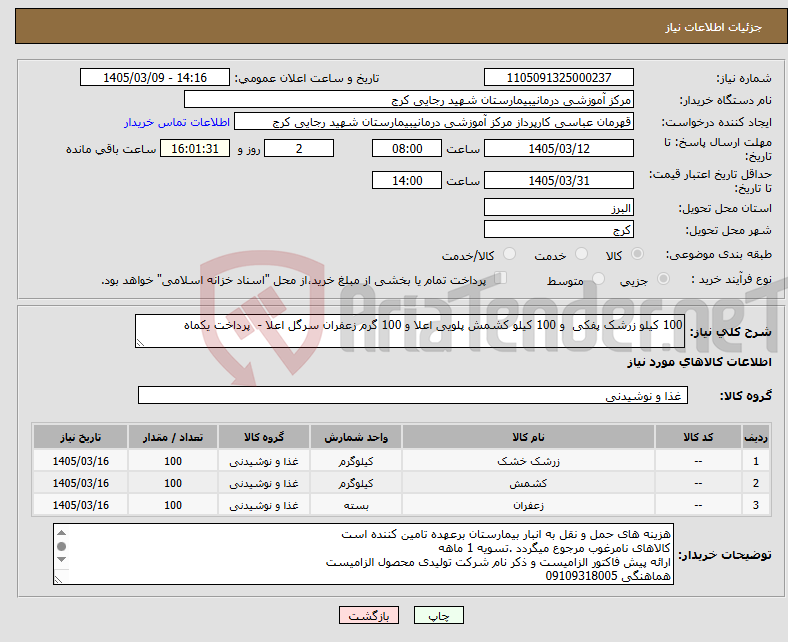This screenshot has height=642, width=788.
Task: Select the خدمت radio button
Action: coord(581,254)
